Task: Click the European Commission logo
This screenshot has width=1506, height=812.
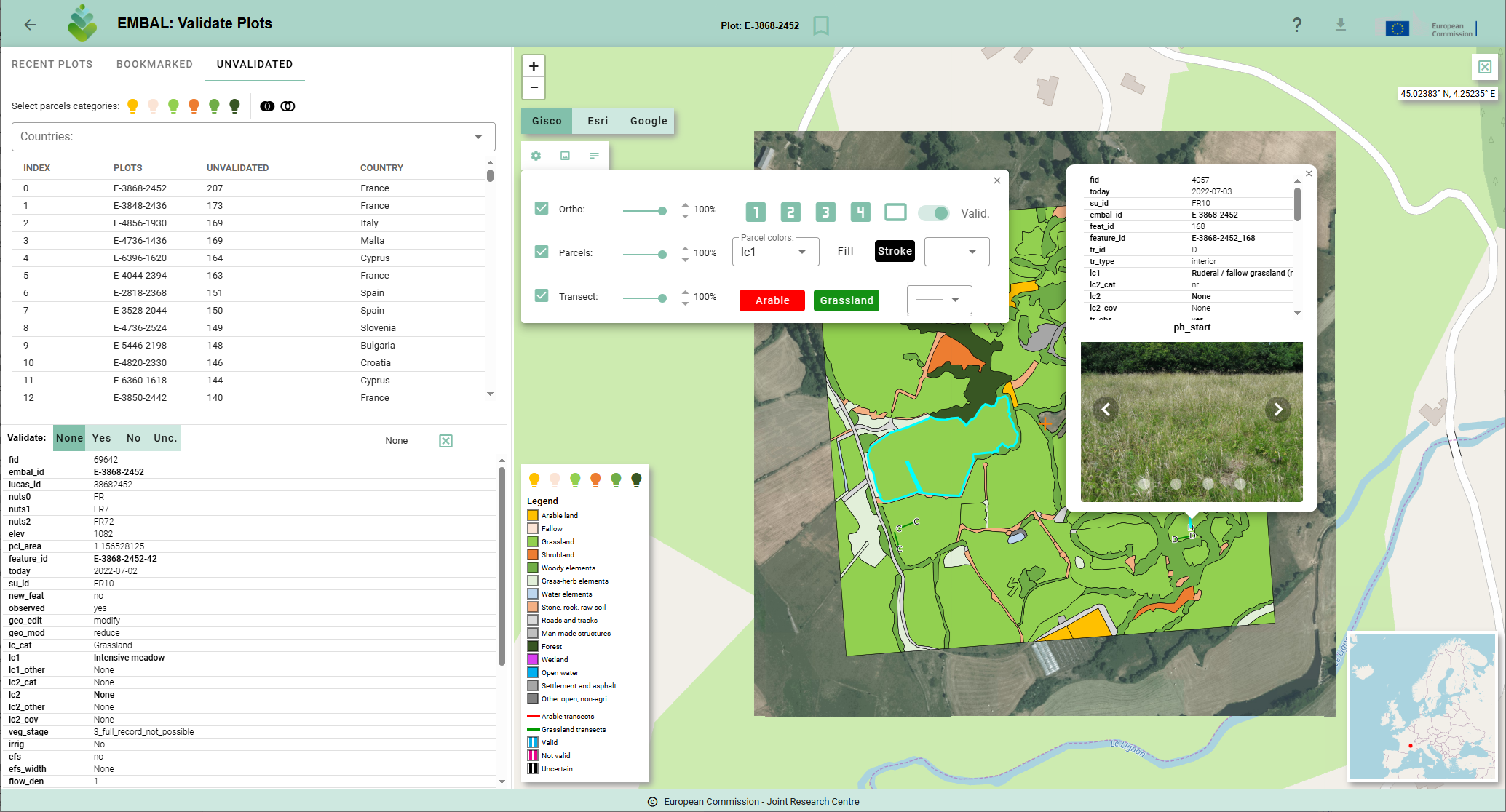Action: pyautogui.click(x=1430, y=28)
